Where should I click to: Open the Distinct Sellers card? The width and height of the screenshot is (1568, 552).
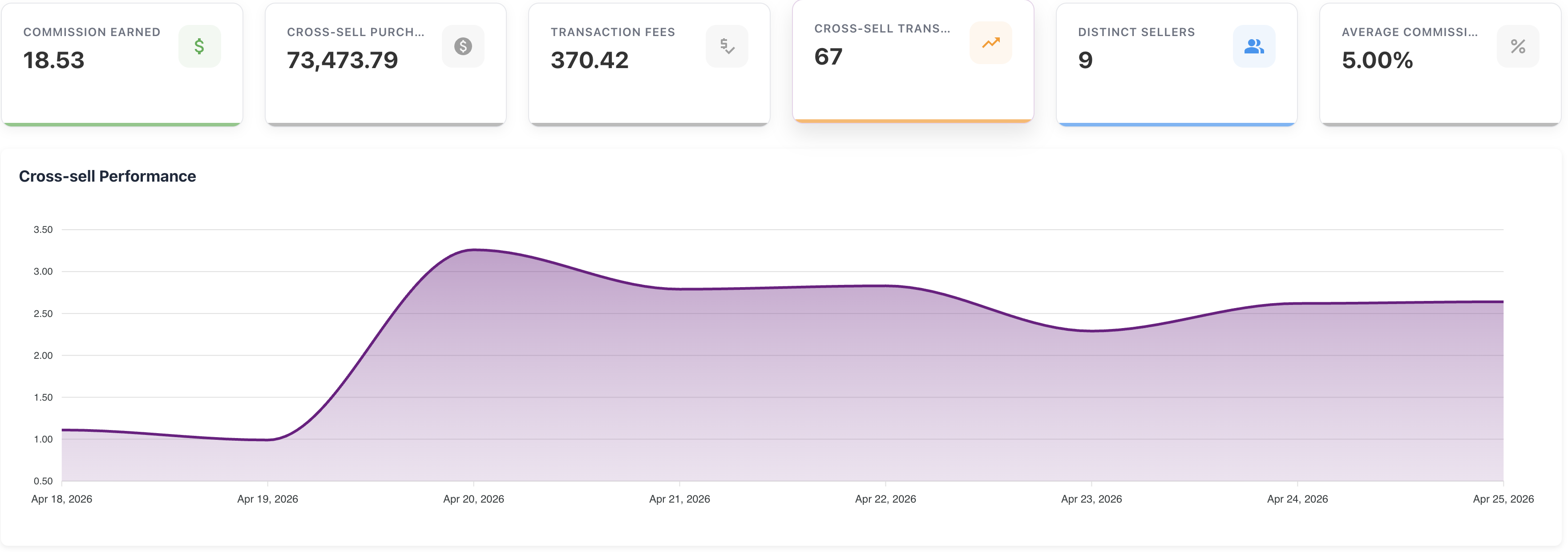(1176, 91)
